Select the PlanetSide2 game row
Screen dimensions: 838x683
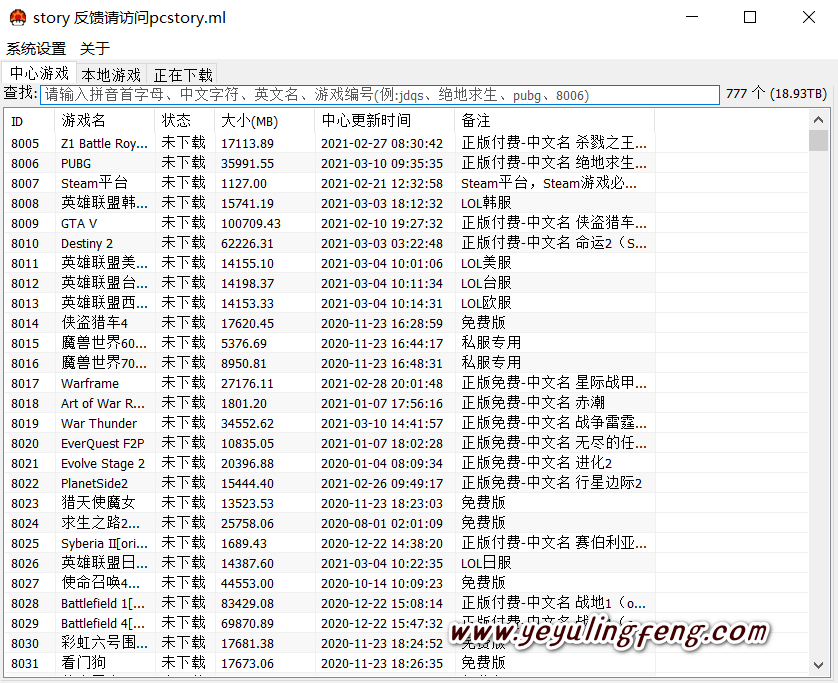(x=406, y=483)
